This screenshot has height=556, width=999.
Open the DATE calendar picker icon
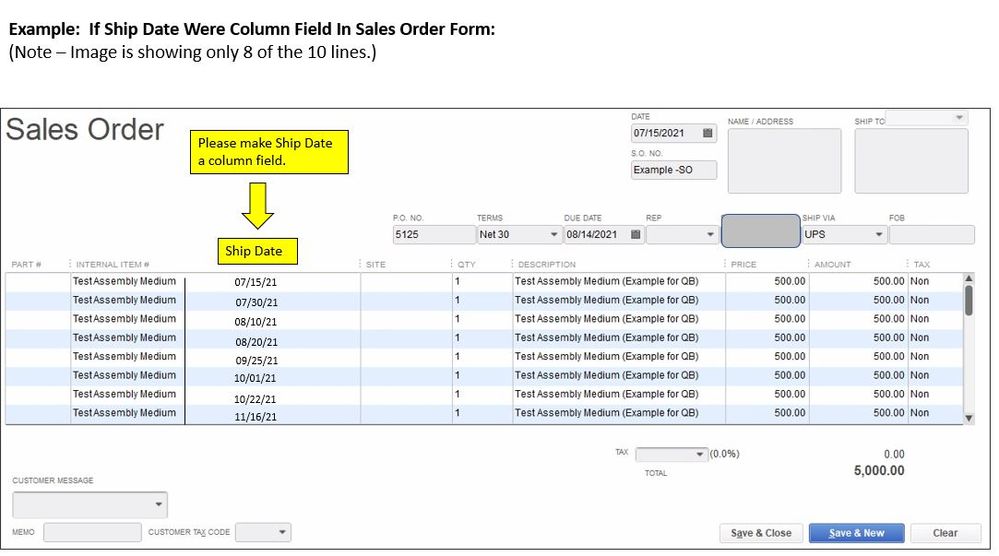tap(708, 133)
